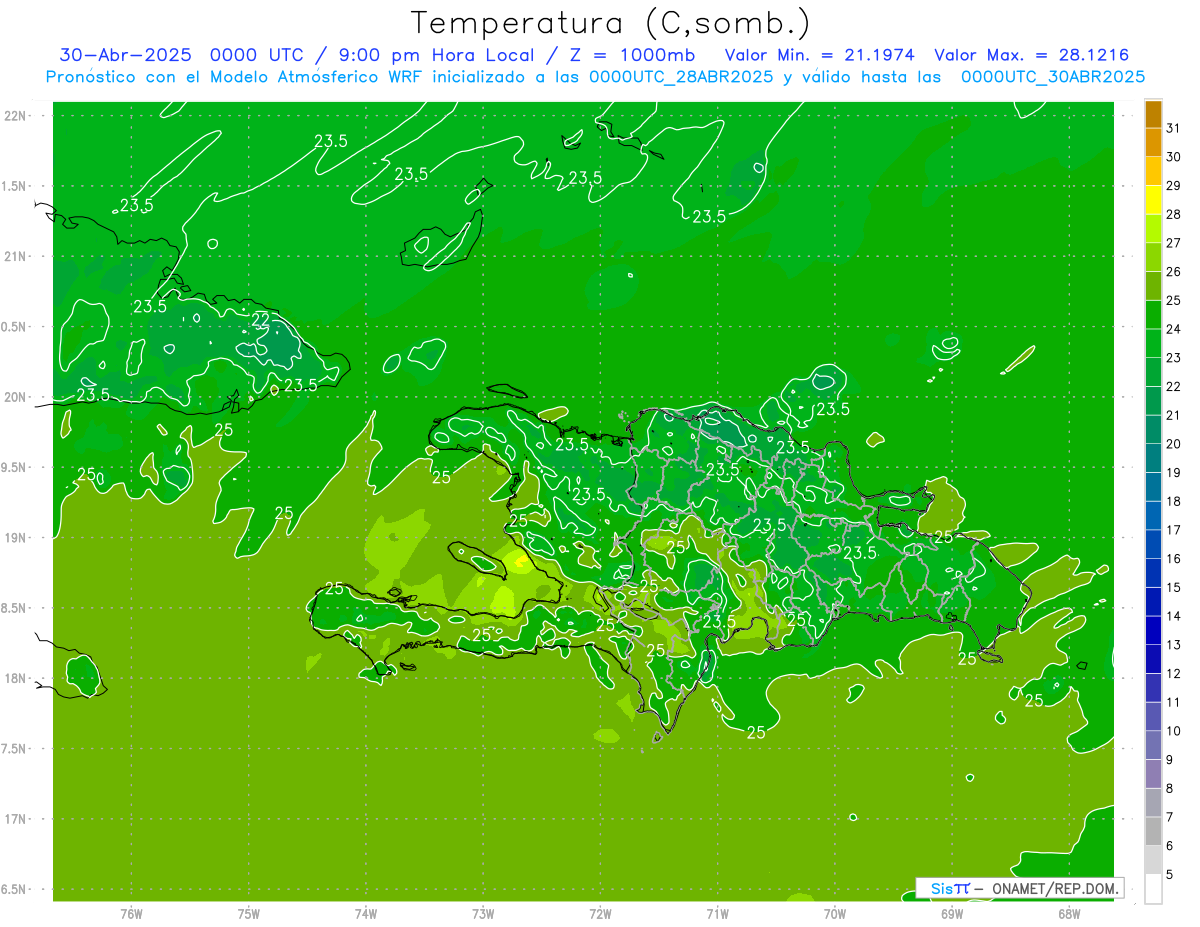Click the colorbar label "17"
Viewport: 1200px width, 927px height.
point(1173,530)
